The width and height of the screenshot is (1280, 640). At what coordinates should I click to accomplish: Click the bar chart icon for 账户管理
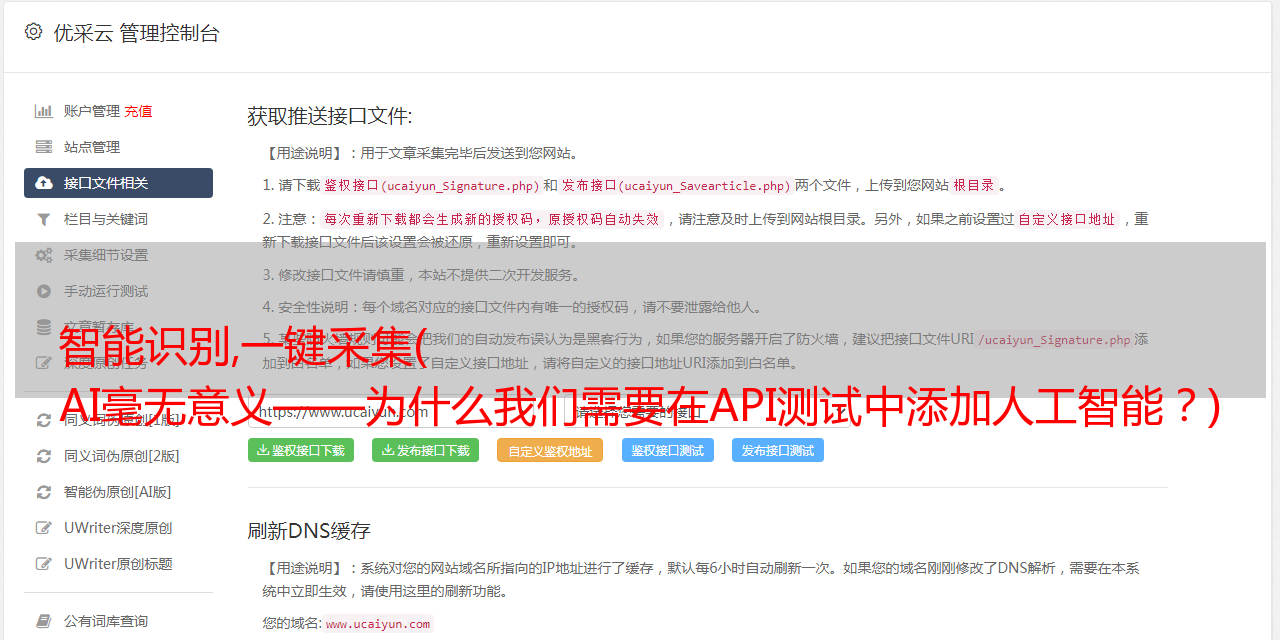(x=44, y=111)
